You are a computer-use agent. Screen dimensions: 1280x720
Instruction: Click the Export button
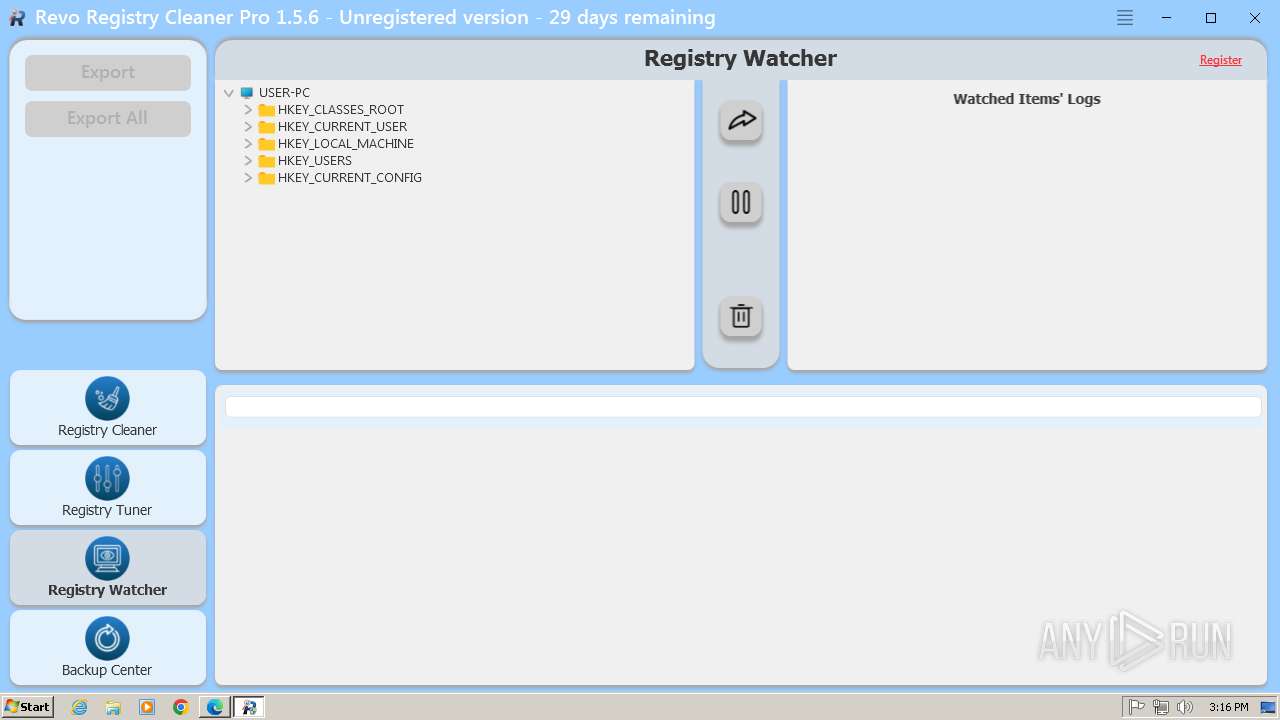(108, 73)
